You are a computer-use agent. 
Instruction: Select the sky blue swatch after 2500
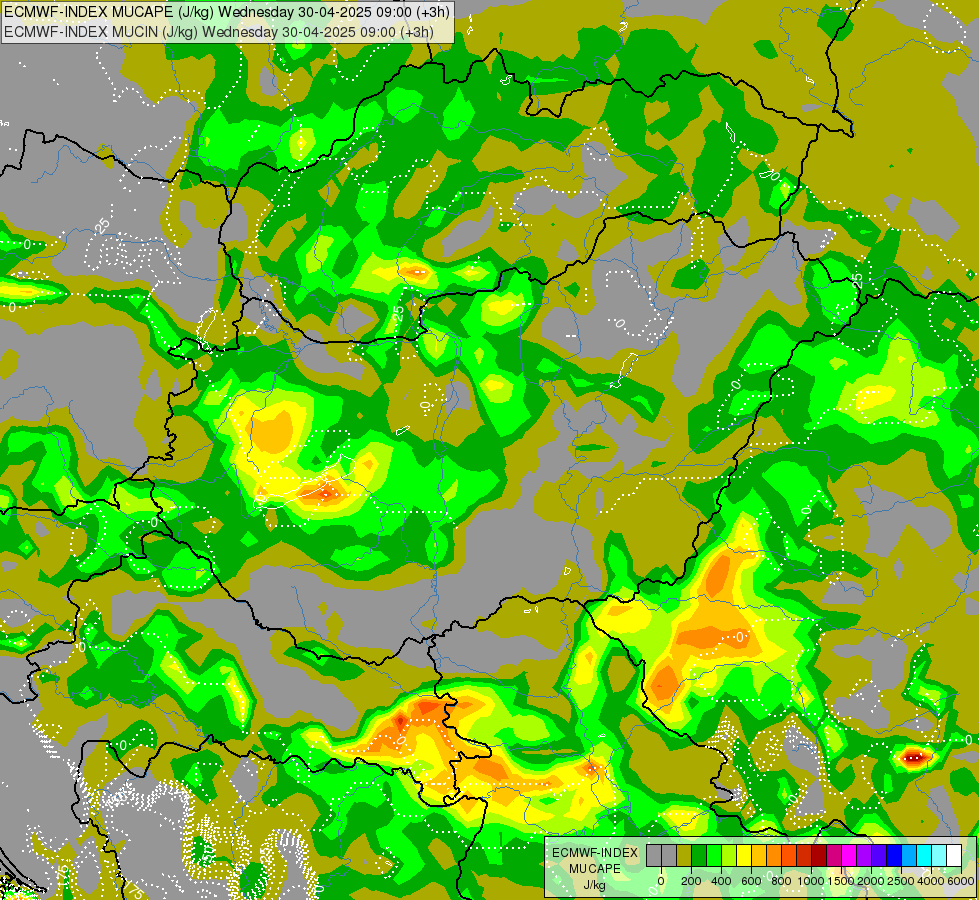[x=910, y=855]
